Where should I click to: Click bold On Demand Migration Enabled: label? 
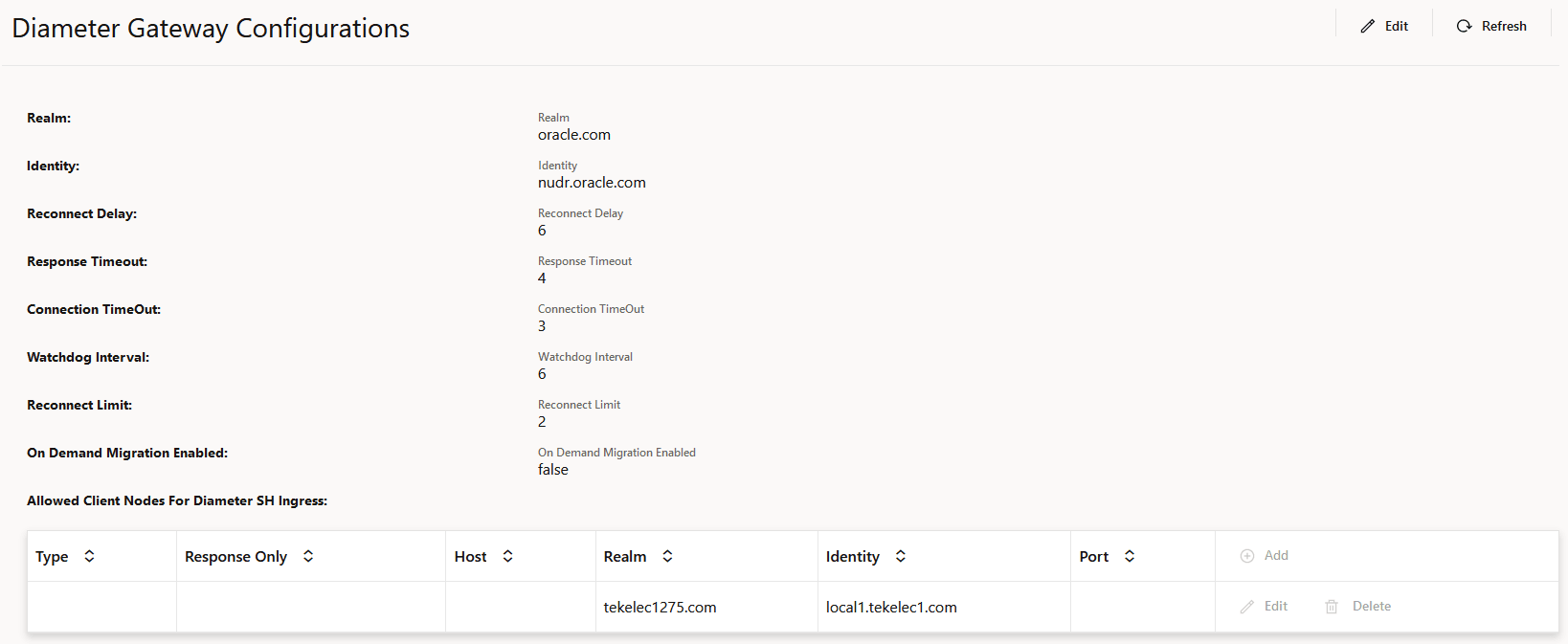pos(127,453)
